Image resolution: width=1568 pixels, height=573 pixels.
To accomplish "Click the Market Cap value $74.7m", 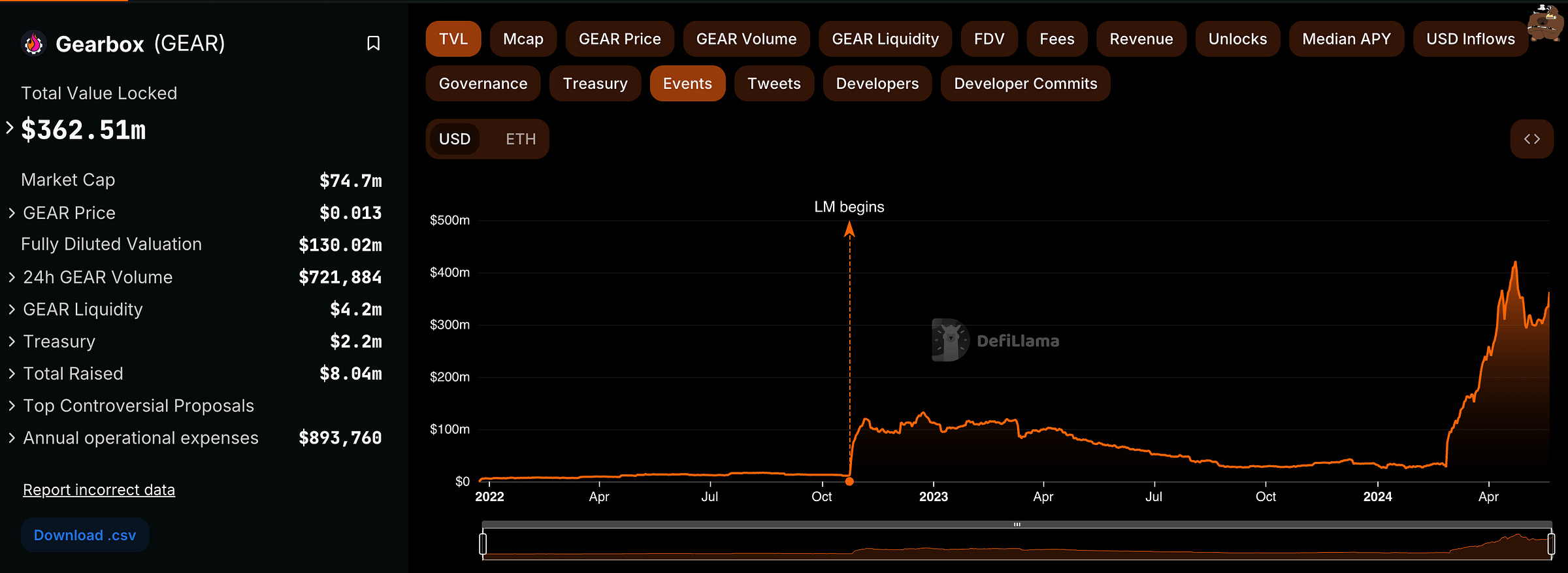I will (350, 181).
